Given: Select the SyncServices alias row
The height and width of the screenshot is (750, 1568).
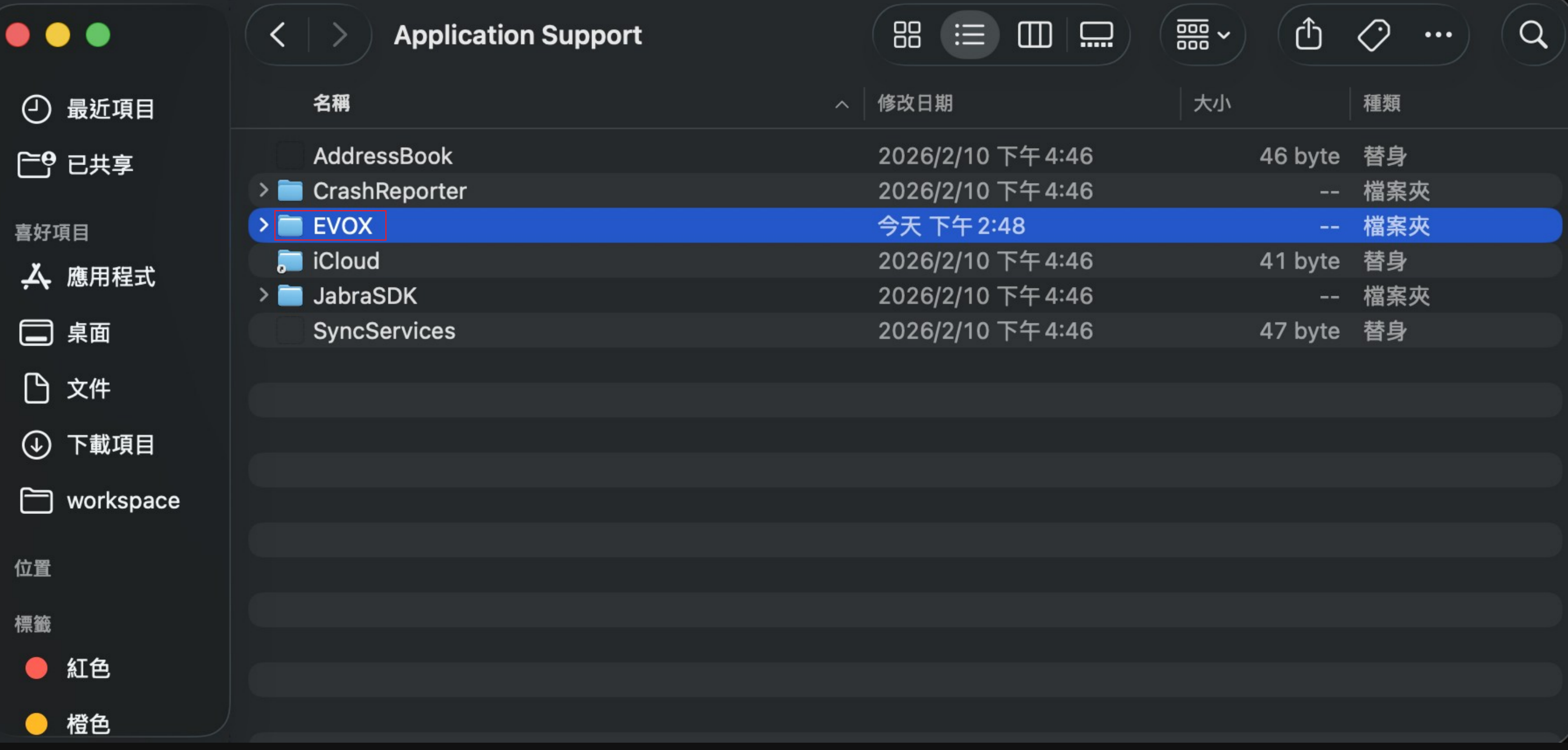Looking at the screenshot, I should pyautogui.click(x=384, y=331).
